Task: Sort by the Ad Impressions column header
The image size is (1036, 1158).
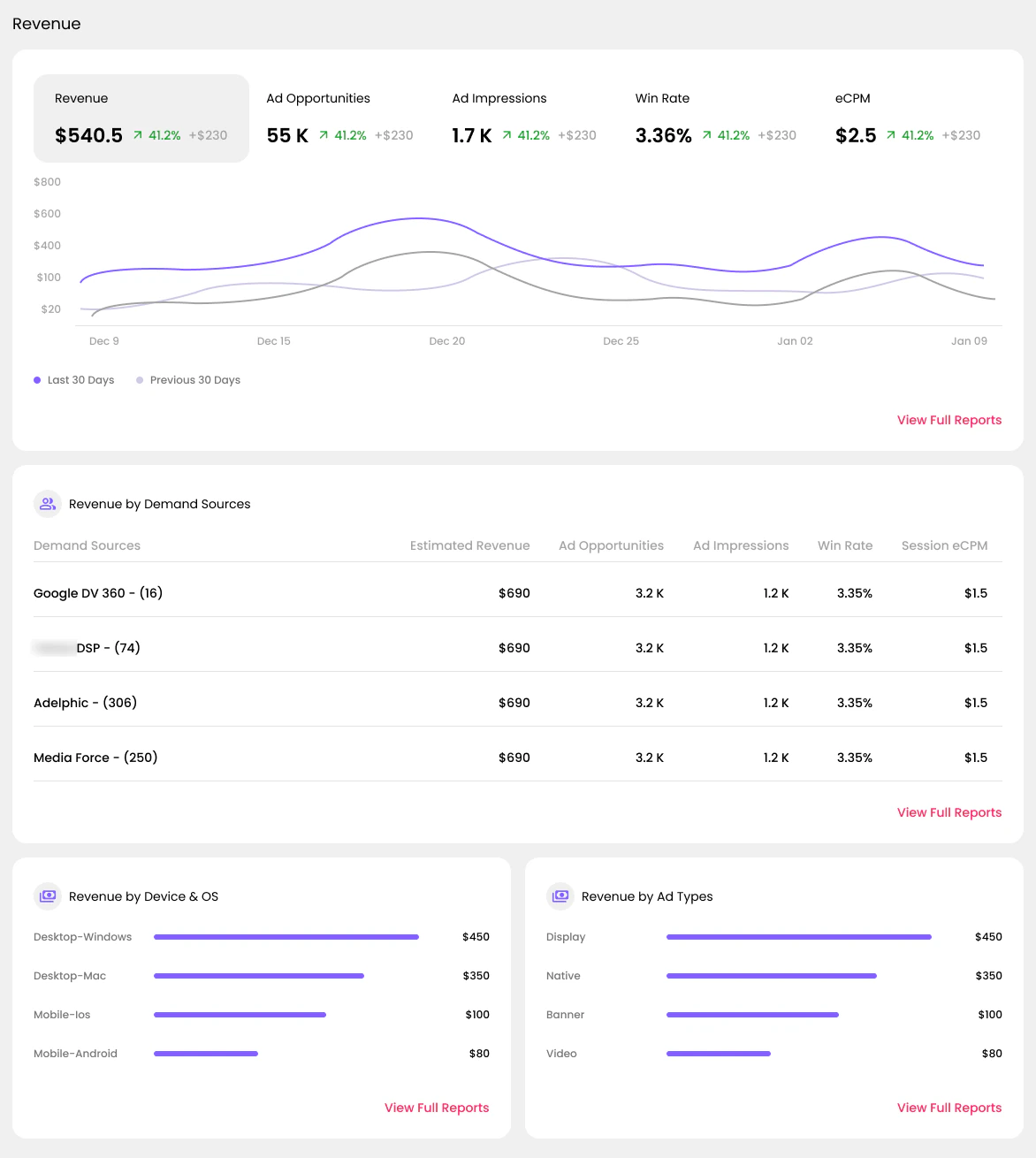Action: point(741,545)
